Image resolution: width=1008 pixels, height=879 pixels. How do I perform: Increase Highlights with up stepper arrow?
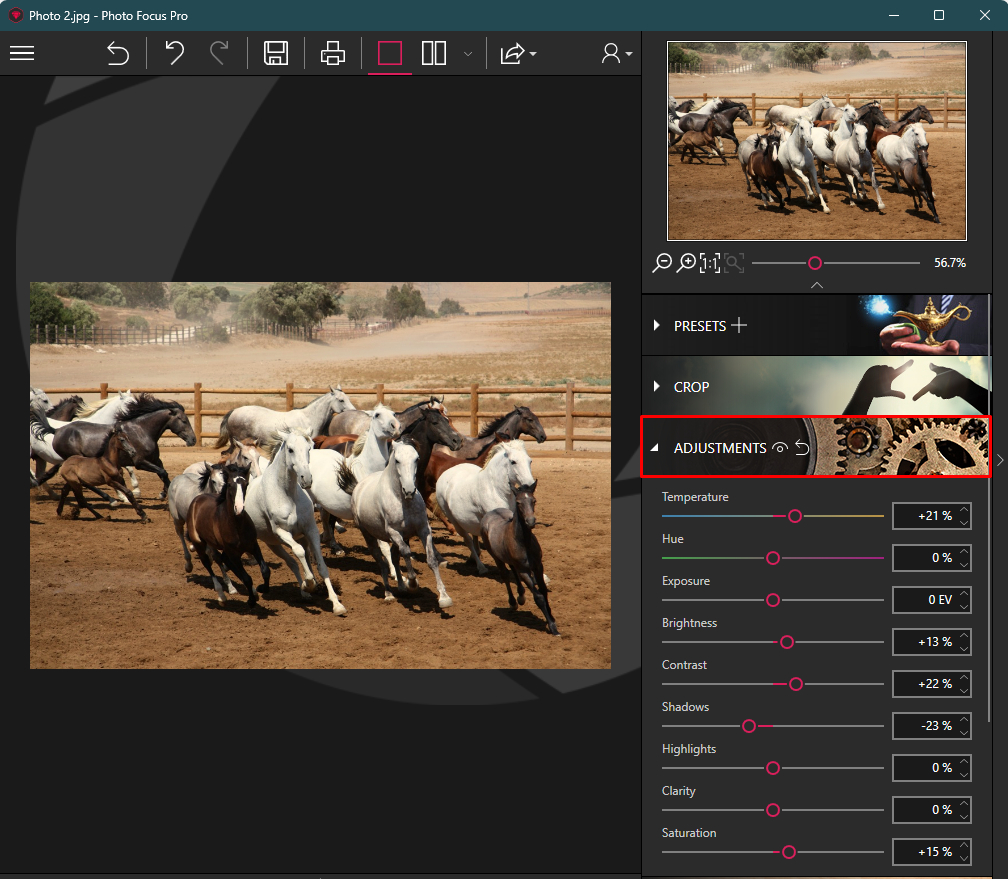click(964, 761)
